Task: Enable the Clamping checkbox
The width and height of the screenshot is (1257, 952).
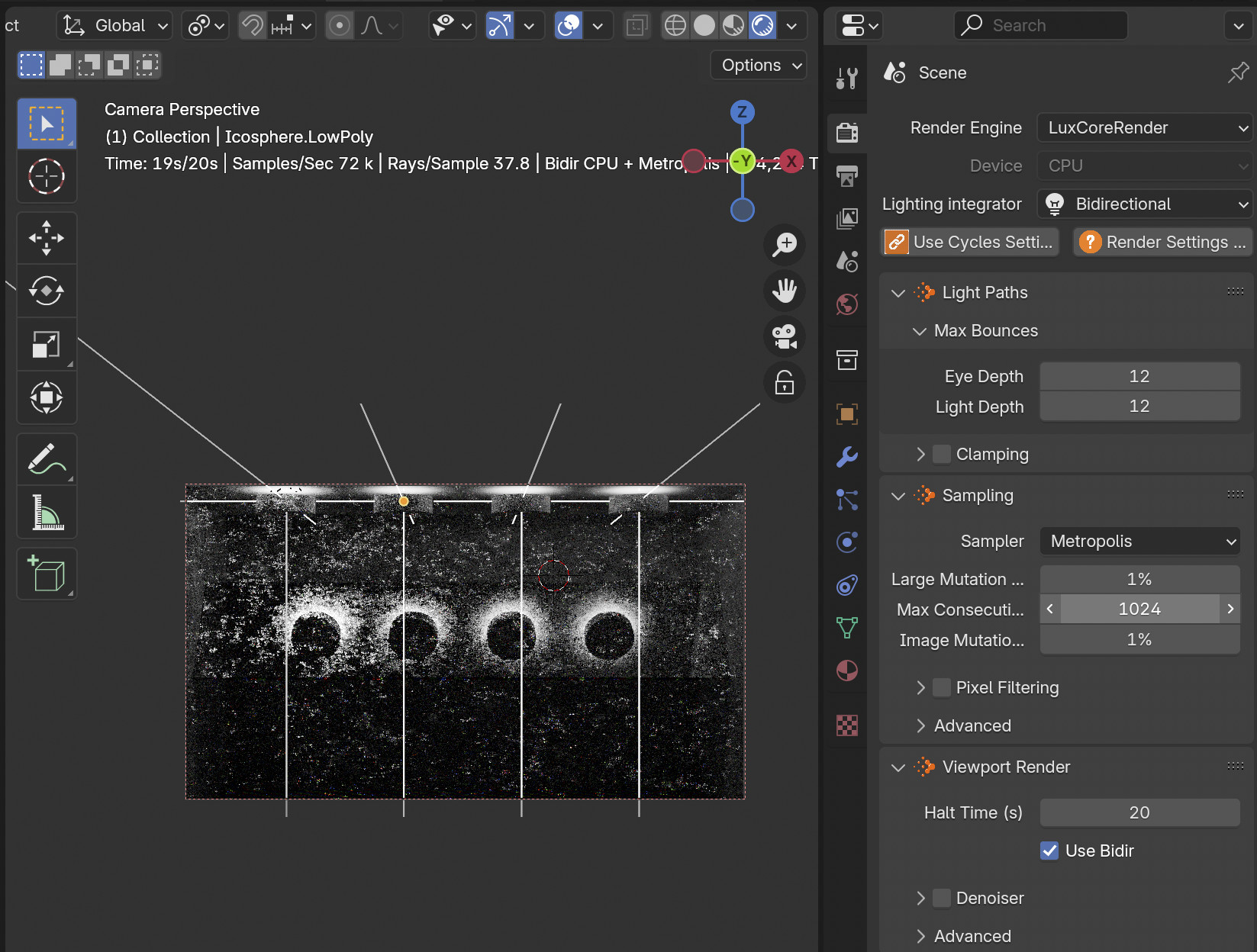Action: tap(943, 454)
